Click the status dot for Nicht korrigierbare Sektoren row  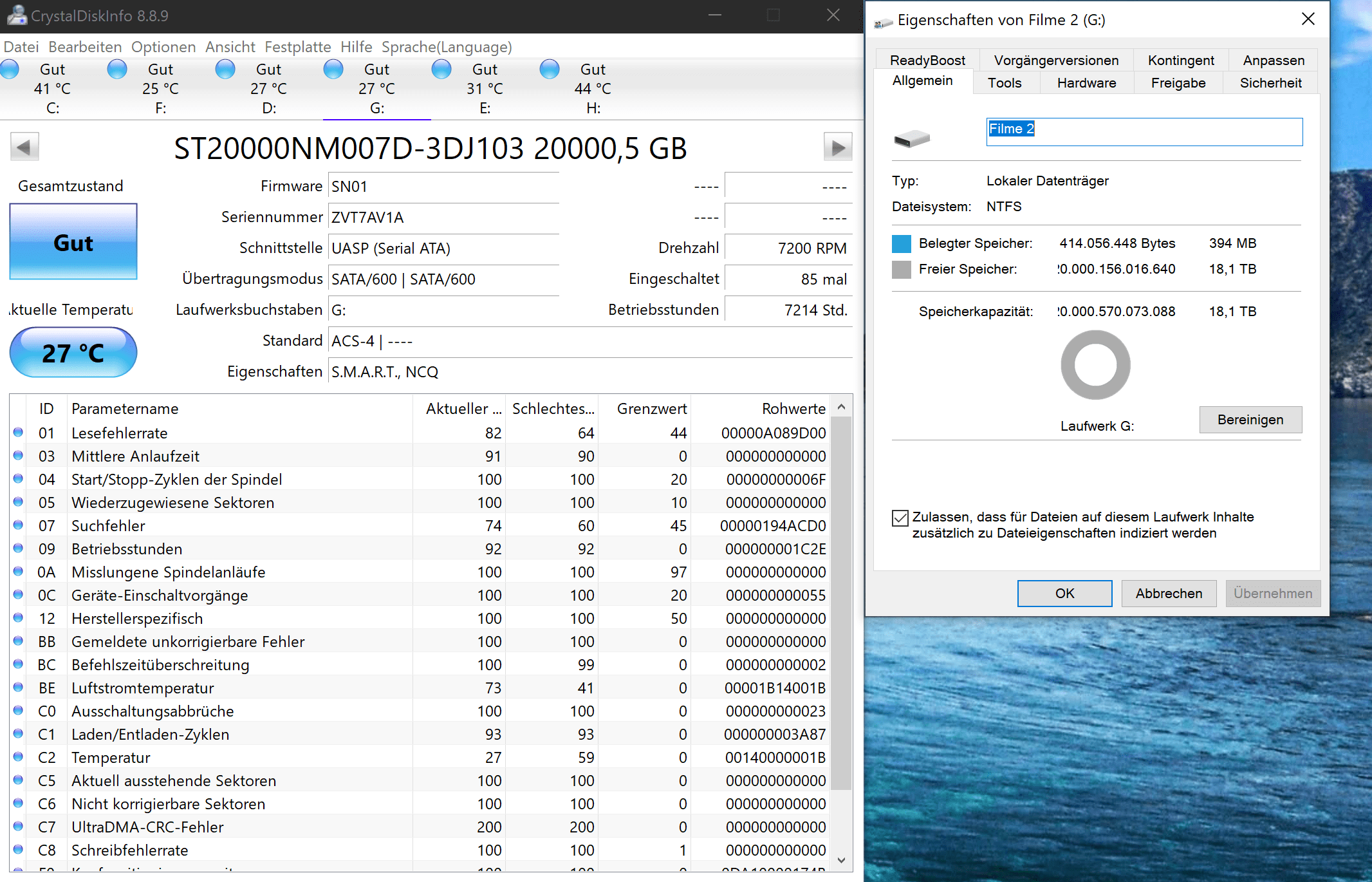point(18,803)
